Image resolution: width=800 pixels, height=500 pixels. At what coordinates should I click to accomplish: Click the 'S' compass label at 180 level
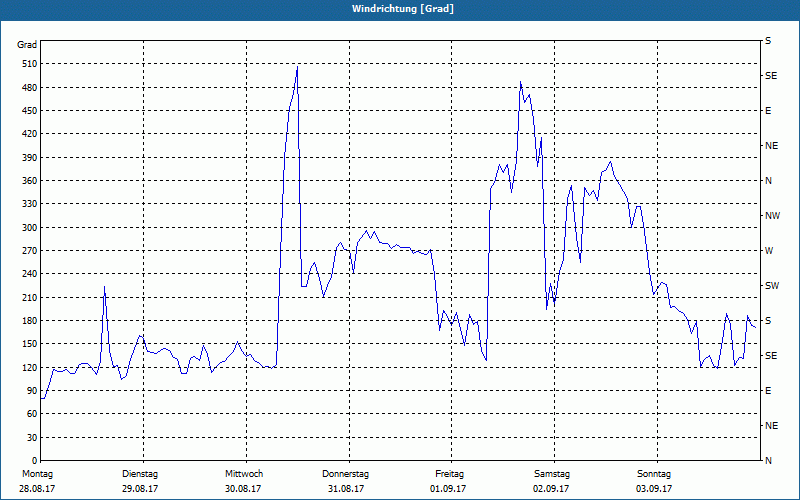(768, 321)
